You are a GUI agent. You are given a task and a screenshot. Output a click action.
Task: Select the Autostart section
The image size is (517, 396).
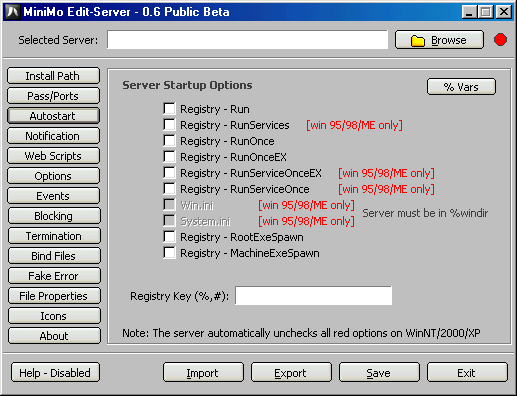point(53,116)
